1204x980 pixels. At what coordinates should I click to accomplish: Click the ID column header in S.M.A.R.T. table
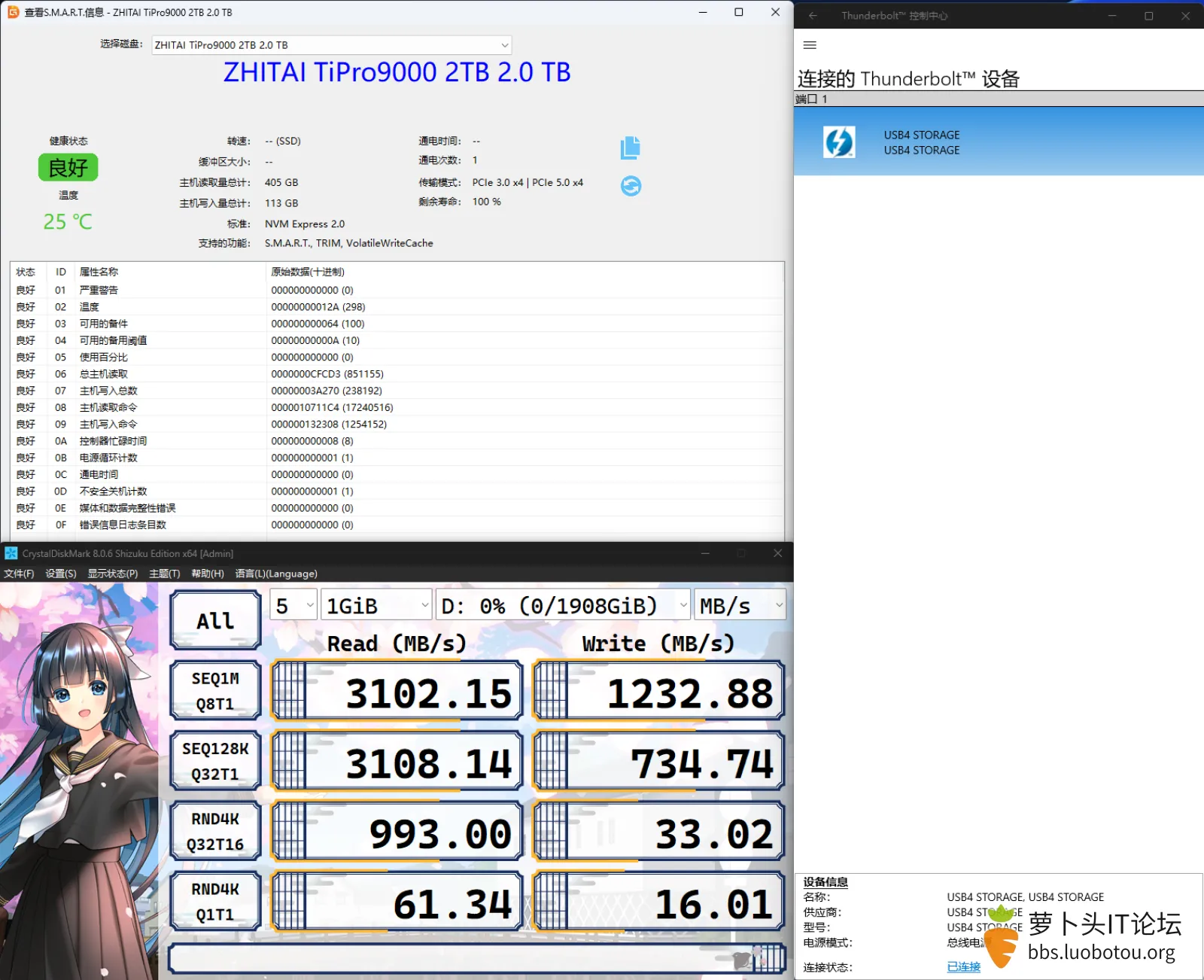(x=61, y=272)
